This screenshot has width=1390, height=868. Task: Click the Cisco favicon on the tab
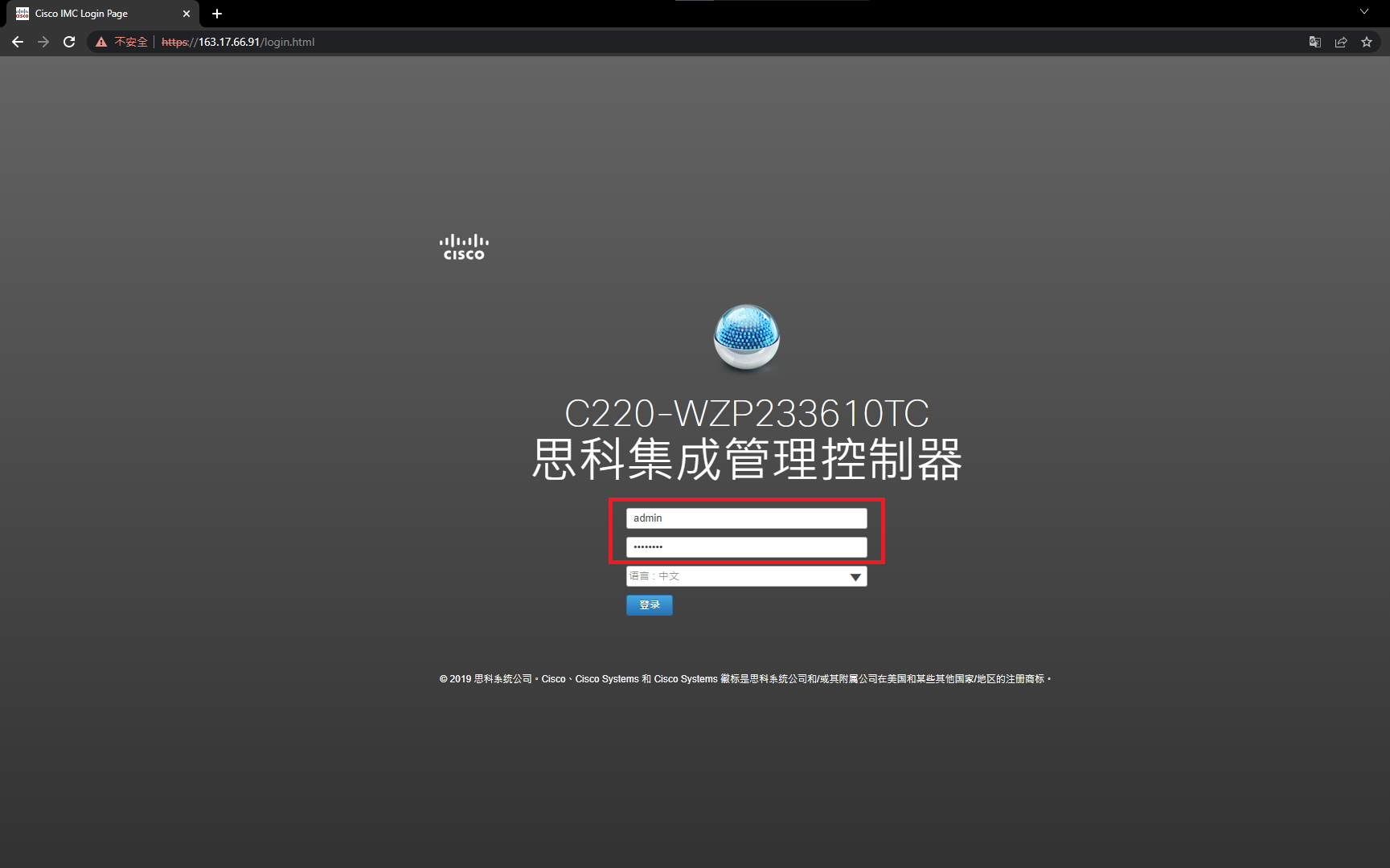pyautogui.click(x=23, y=14)
